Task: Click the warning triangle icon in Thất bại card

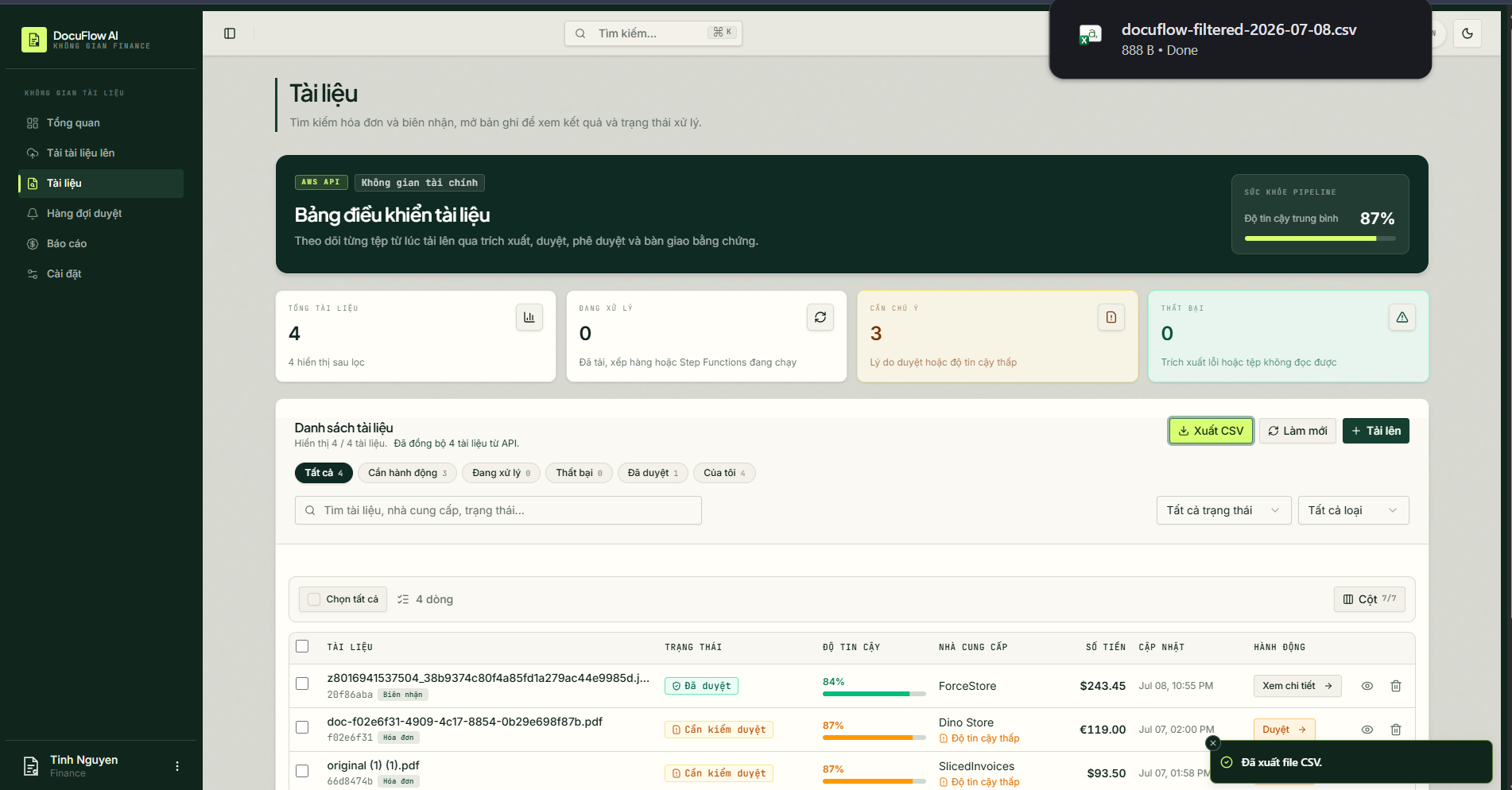Action: pyautogui.click(x=1402, y=317)
